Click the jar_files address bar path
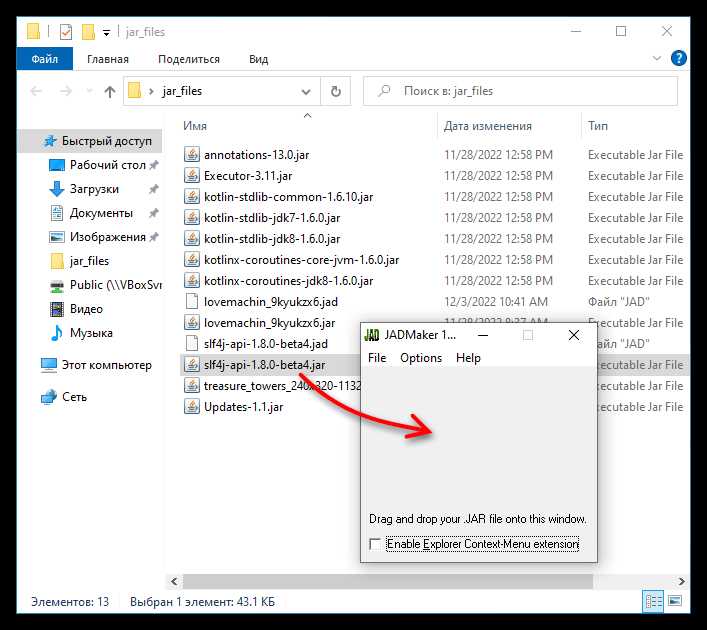 coord(182,91)
